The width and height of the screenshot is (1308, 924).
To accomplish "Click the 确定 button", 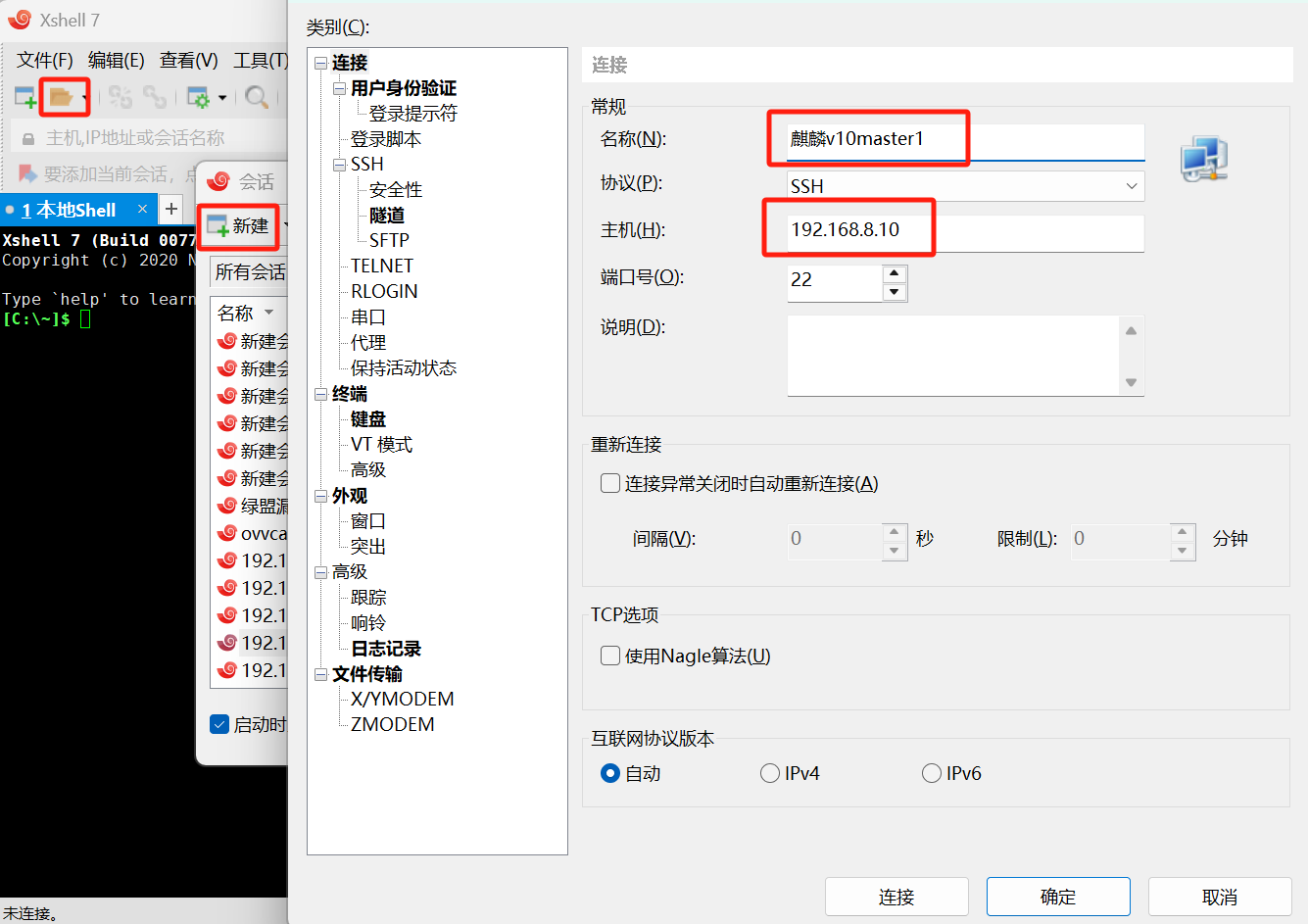I will coord(1058,897).
